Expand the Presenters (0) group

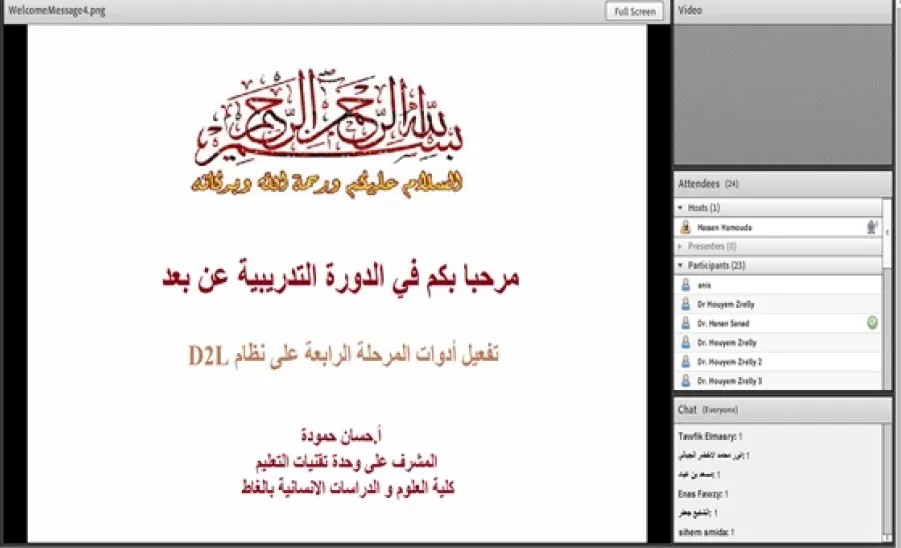pos(680,246)
